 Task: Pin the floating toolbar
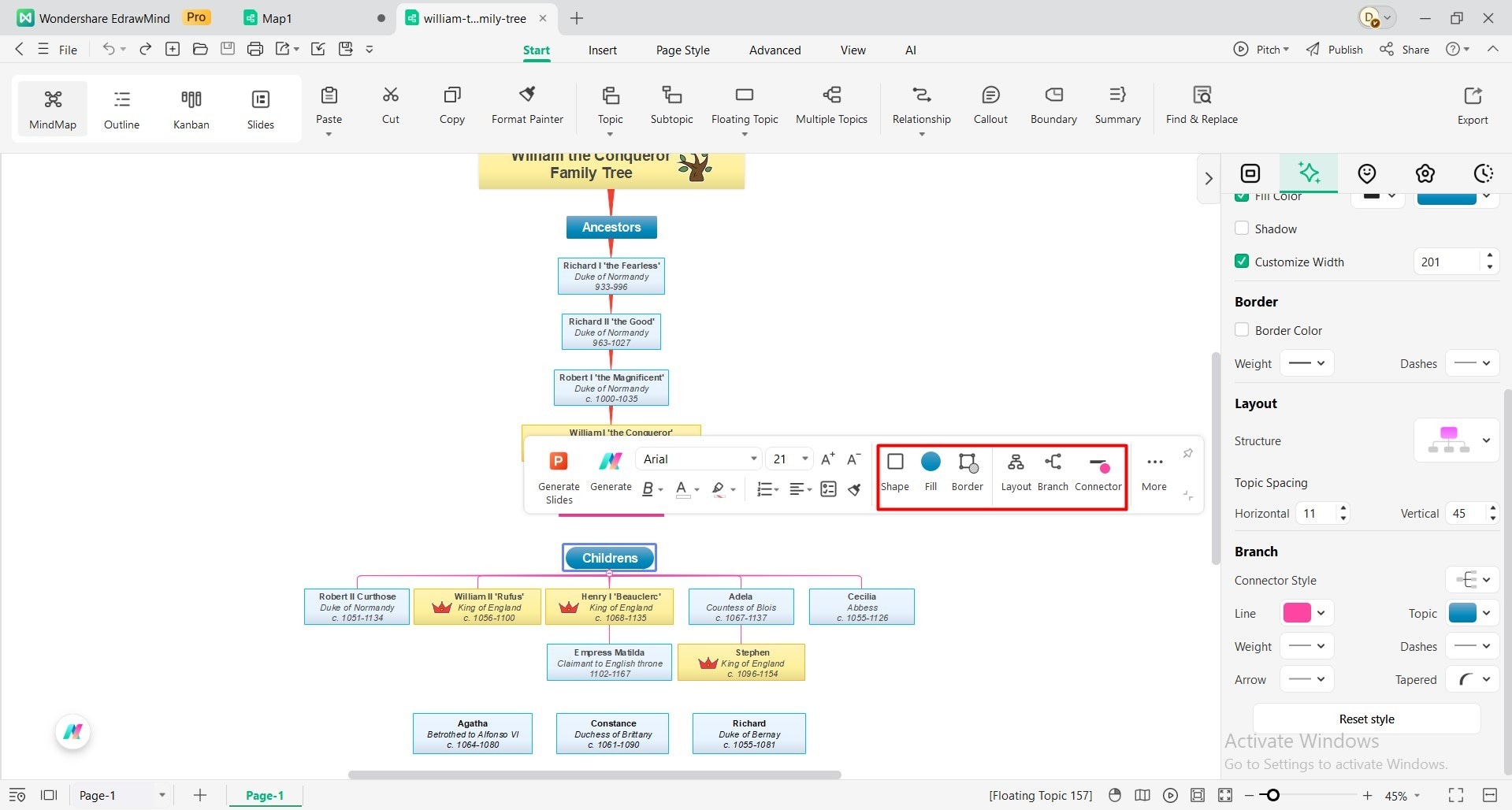point(1187,454)
